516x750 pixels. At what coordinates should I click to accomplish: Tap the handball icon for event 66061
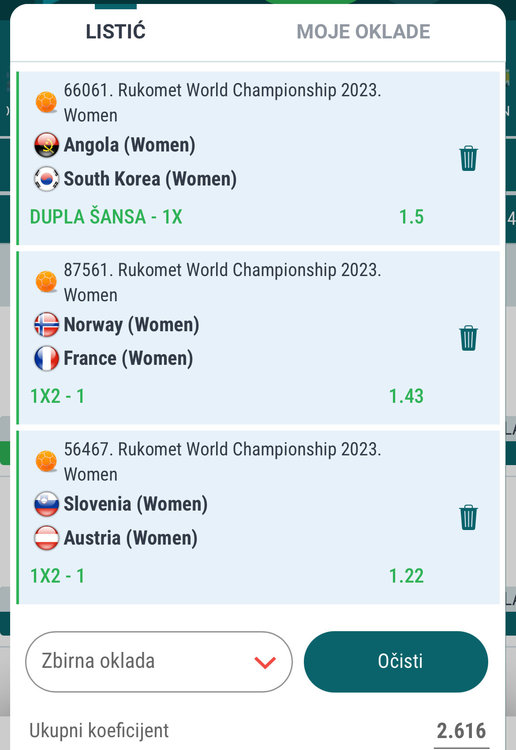tap(46, 102)
